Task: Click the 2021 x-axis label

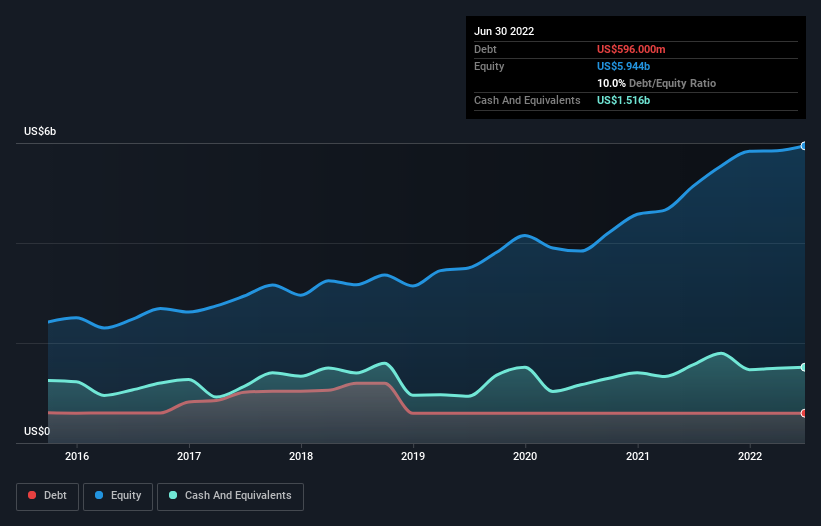Action: pyautogui.click(x=638, y=456)
